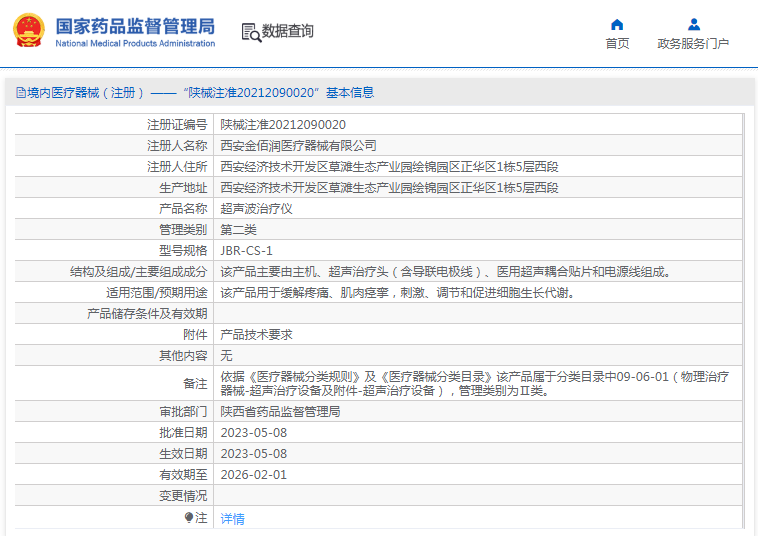
Task: Click the 产品名称 row label
Action: tap(183, 209)
